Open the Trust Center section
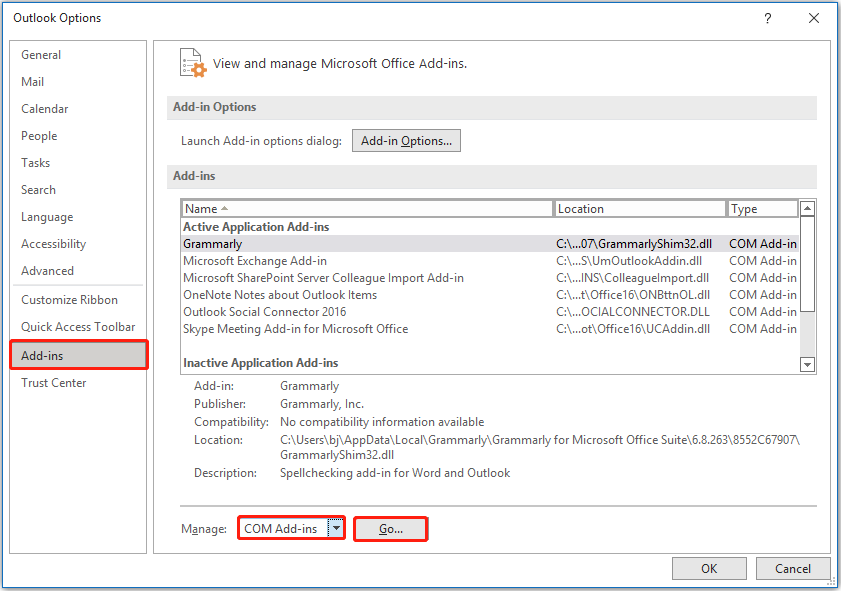The width and height of the screenshot is (841, 591). [53, 382]
